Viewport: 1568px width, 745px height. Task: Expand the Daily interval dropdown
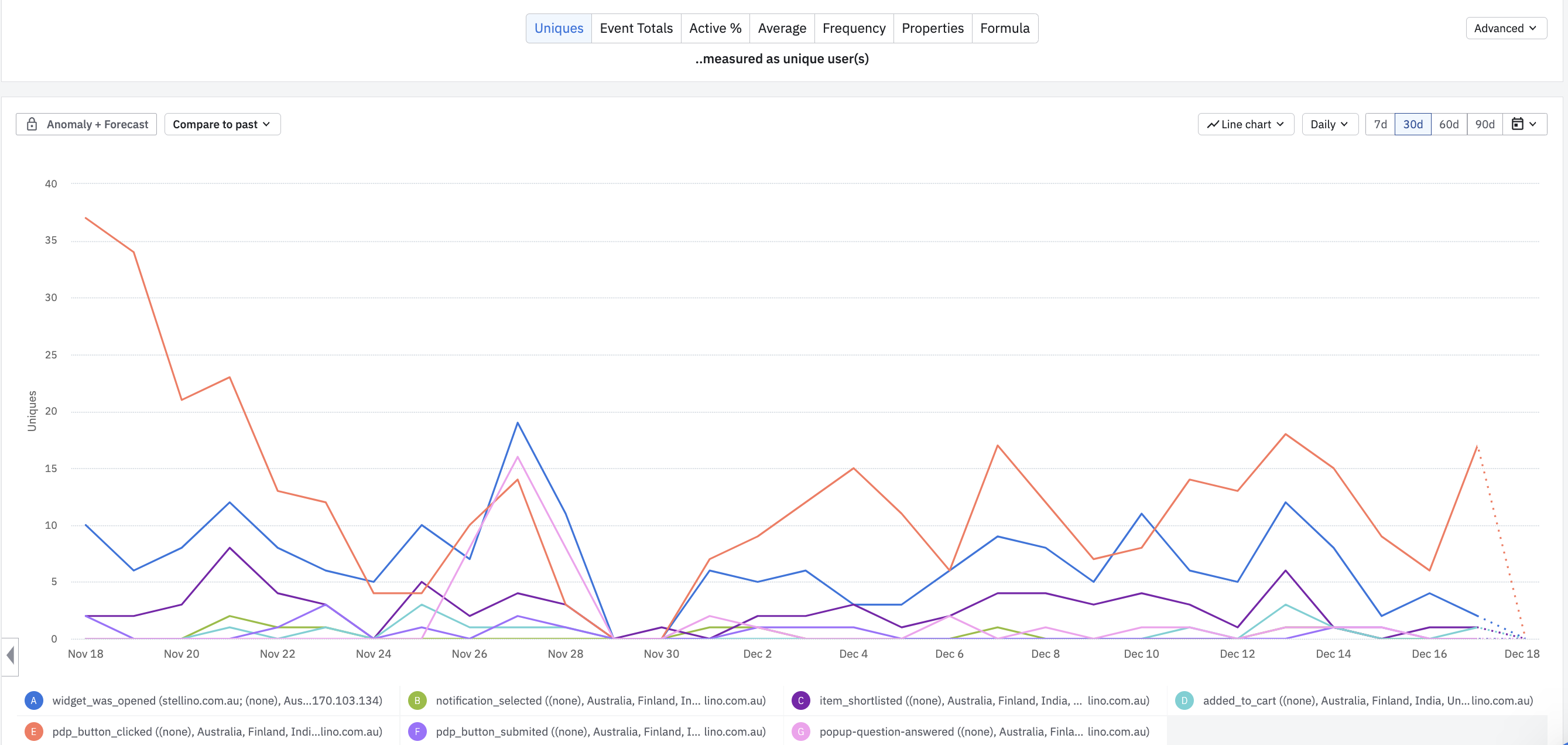click(x=1329, y=124)
